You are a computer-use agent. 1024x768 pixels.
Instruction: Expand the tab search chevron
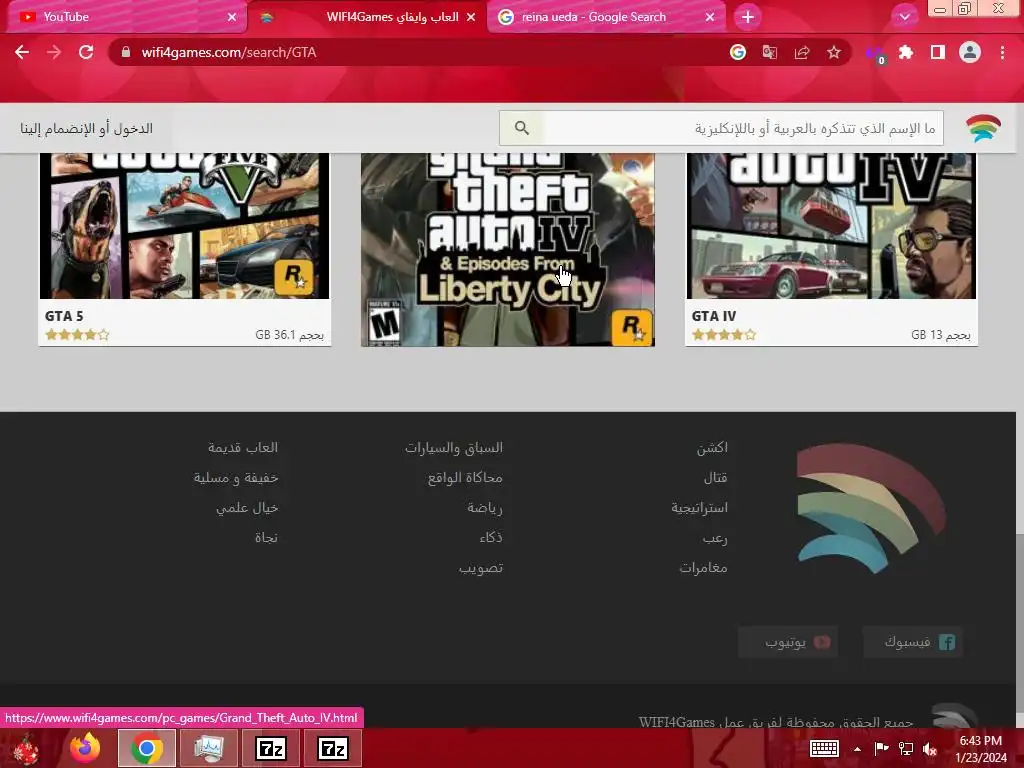904,17
